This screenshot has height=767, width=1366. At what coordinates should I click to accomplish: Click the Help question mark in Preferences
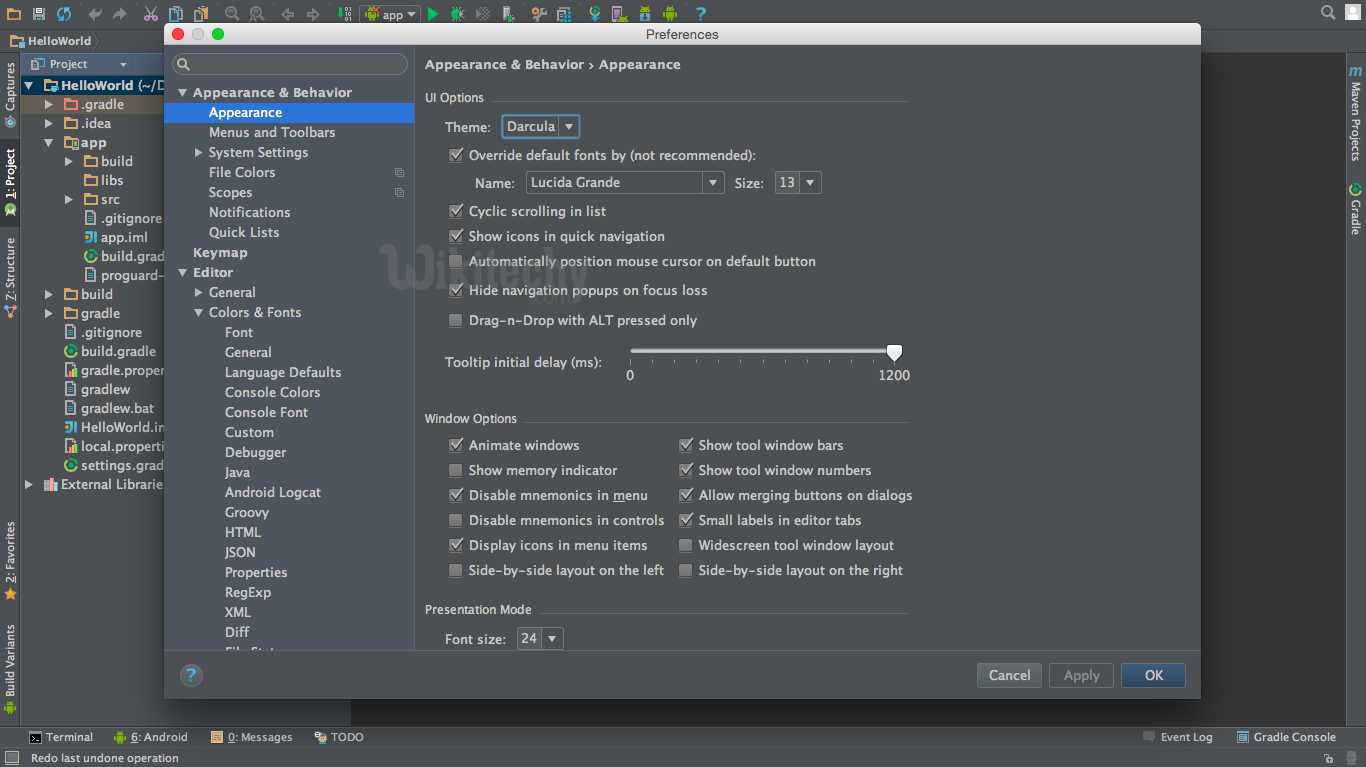click(x=191, y=675)
